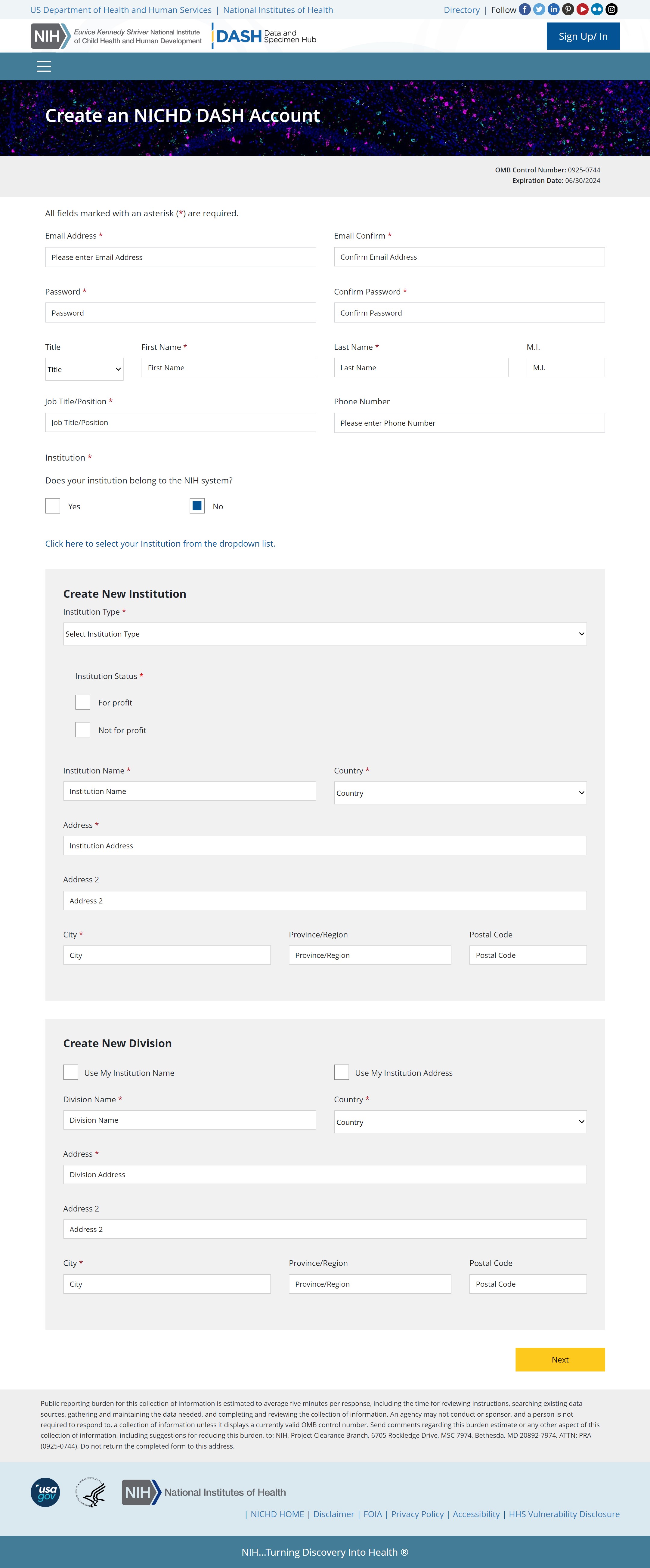Click the USA.gov logo in footer
This screenshot has width=650, height=1568.
(x=46, y=1492)
